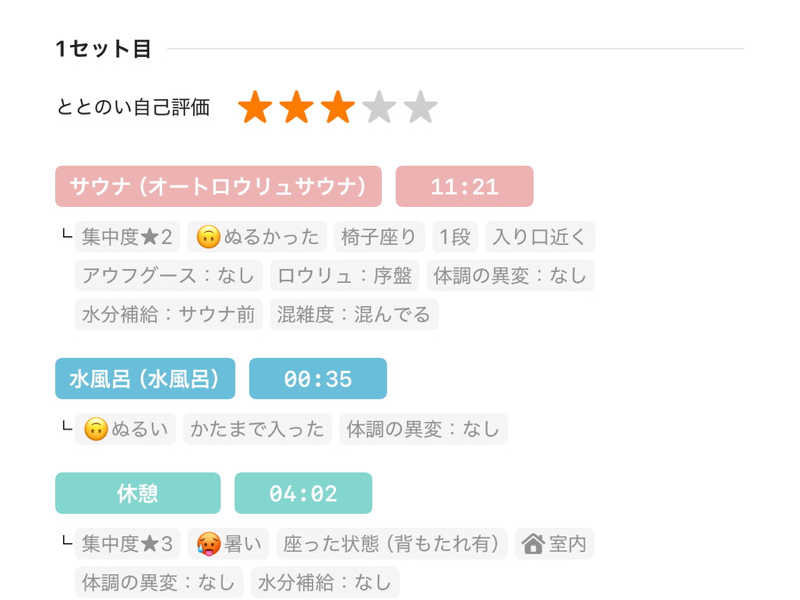800x600 pixels.
Task: Click the fourth gray rating star
Action: point(379,107)
